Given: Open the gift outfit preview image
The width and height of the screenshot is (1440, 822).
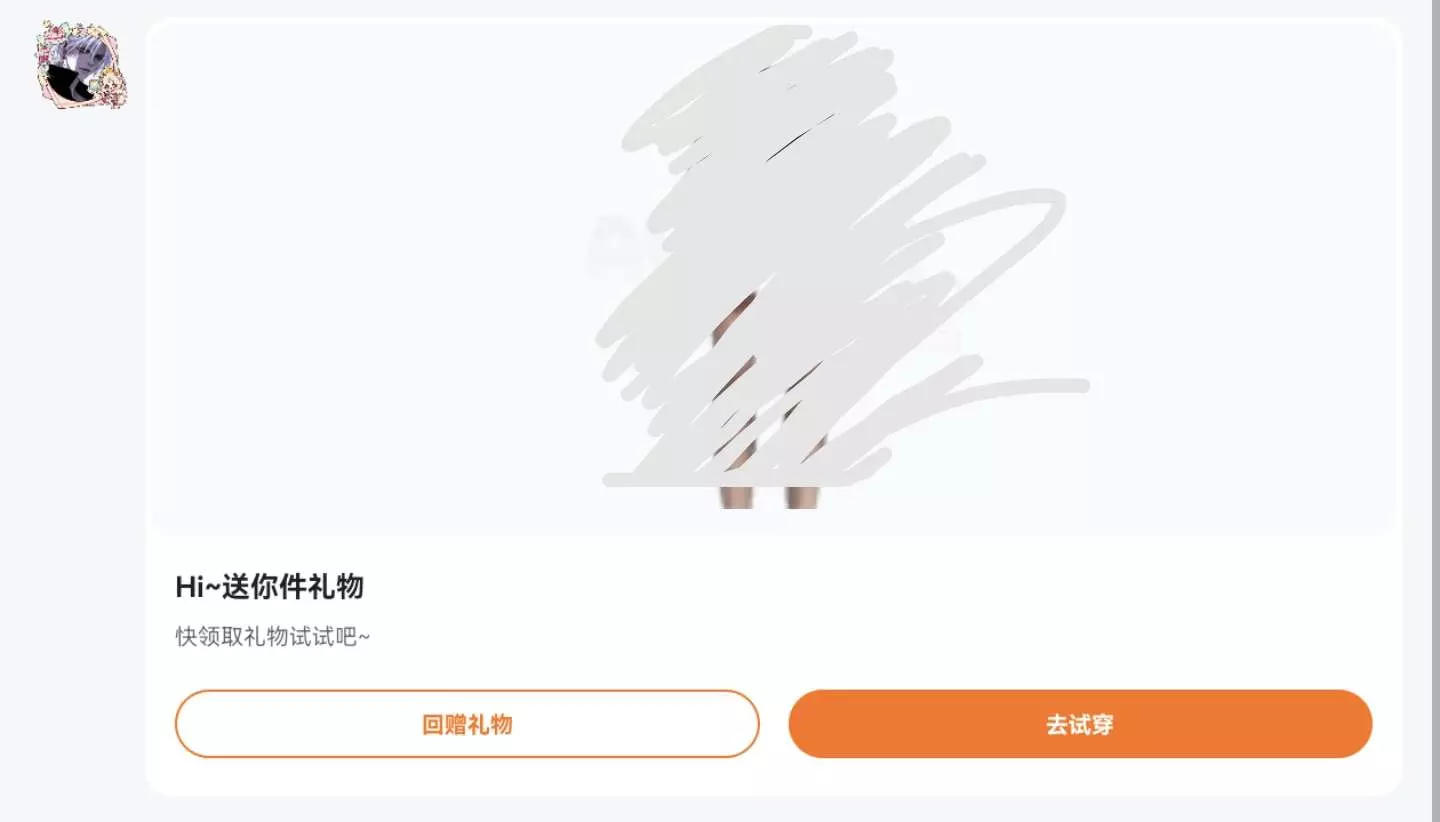Looking at the screenshot, I should click(773, 277).
